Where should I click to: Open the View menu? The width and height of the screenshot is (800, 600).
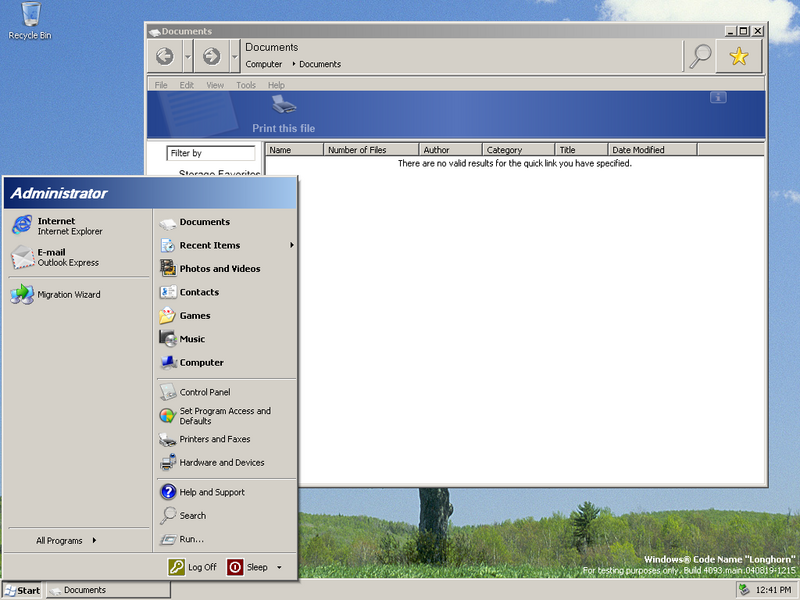point(215,85)
